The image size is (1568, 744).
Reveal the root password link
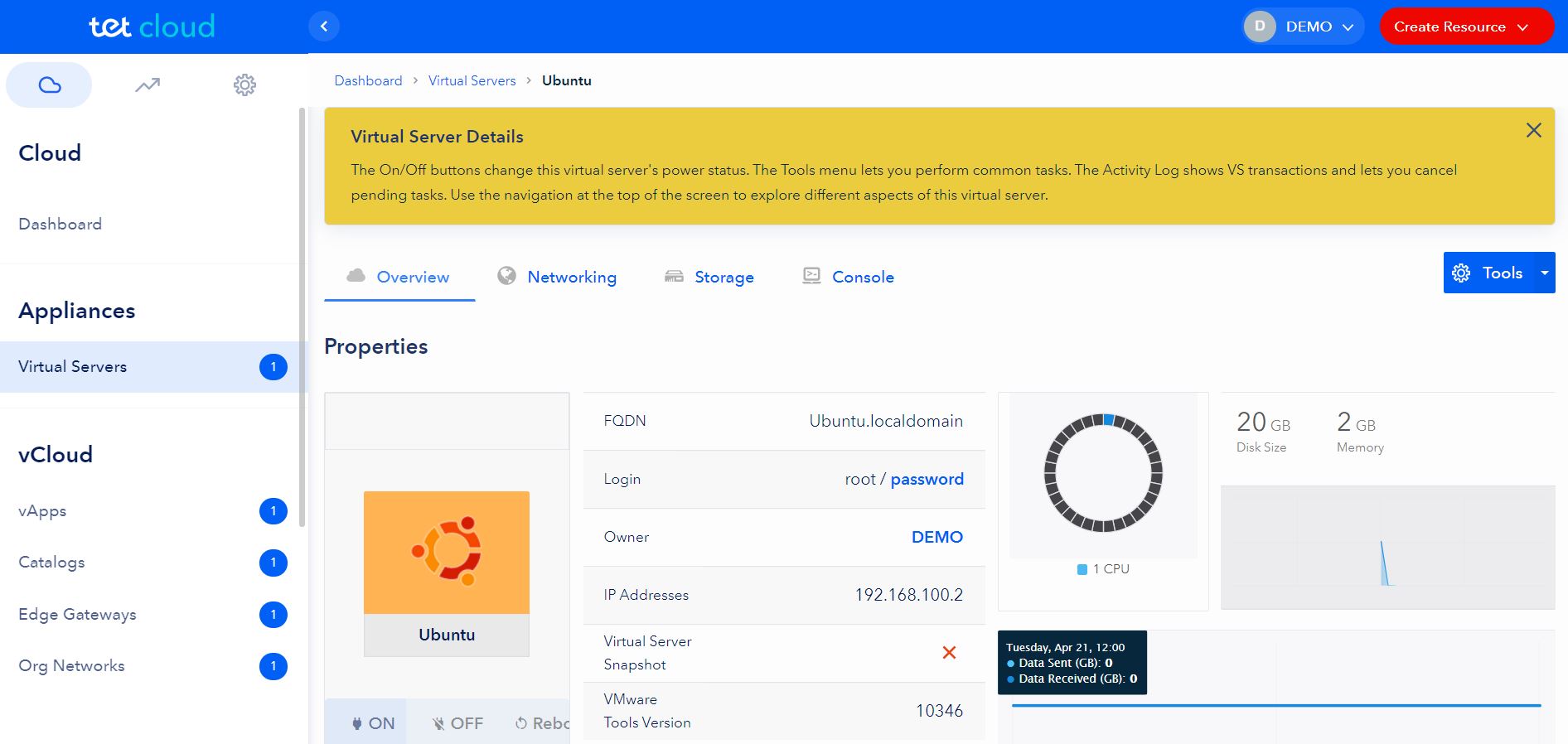coord(927,479)
